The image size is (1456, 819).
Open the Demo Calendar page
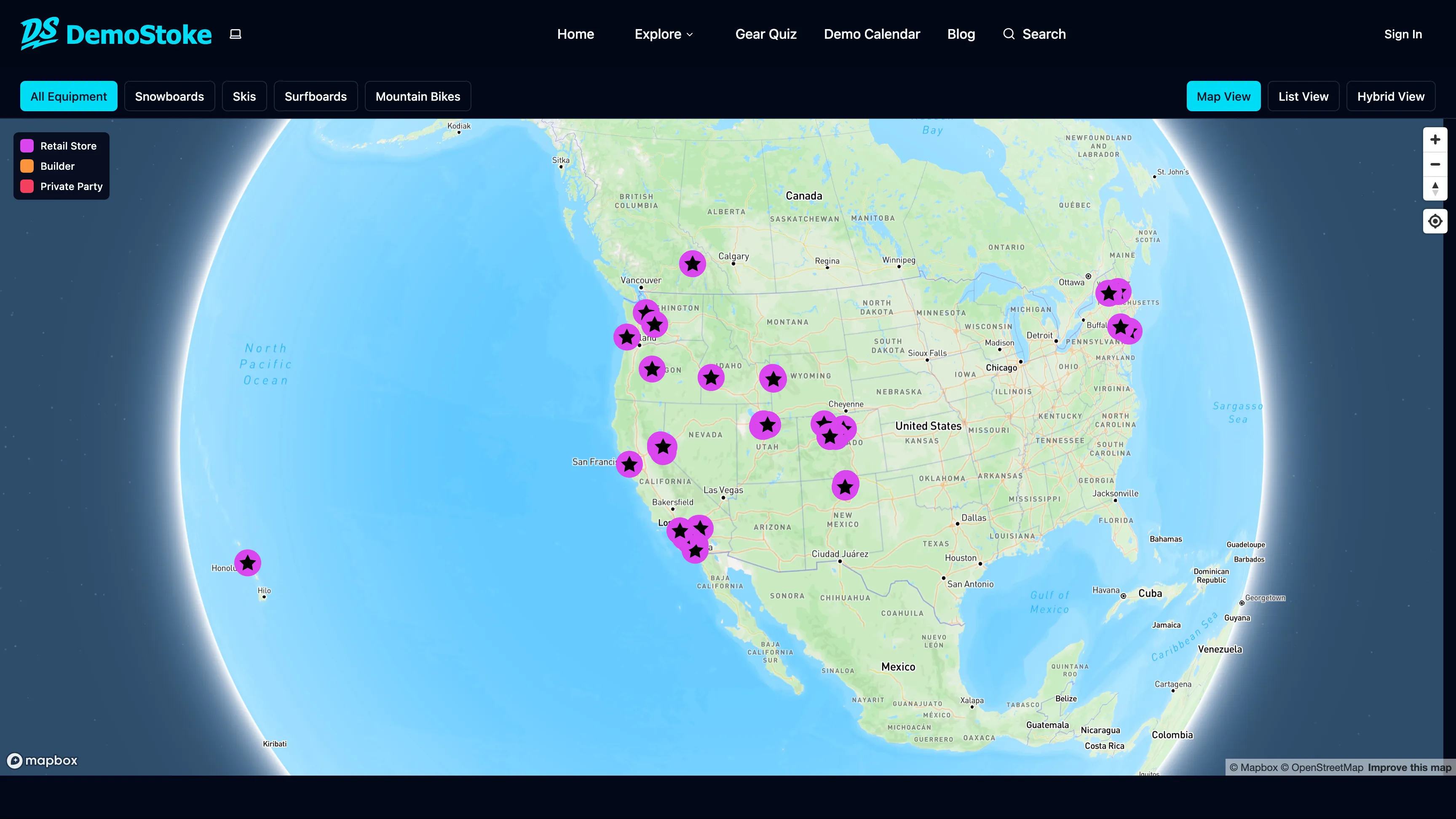coord(872,35)
